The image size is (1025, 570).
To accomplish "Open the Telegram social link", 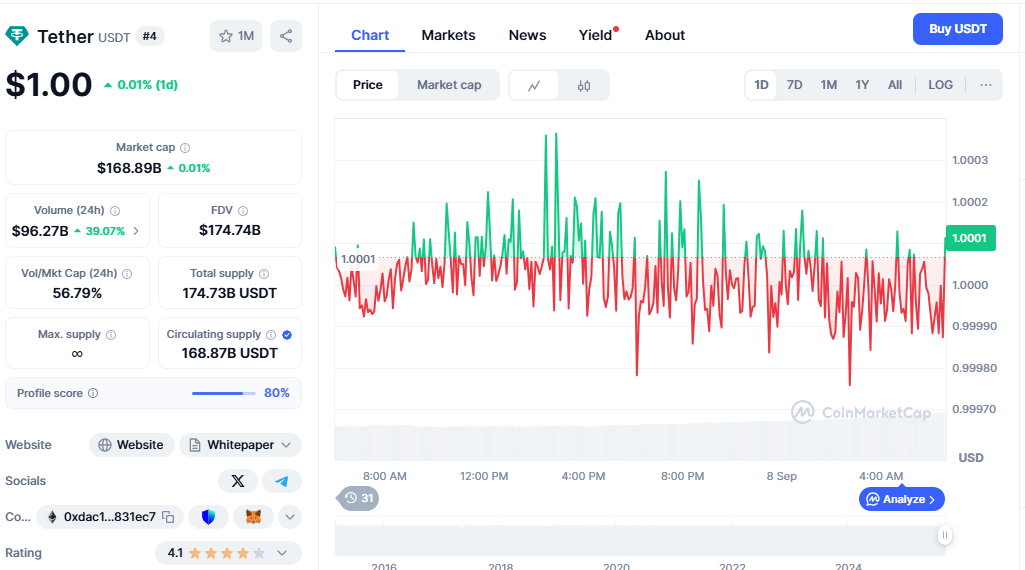I will click(x=282, y=481).
